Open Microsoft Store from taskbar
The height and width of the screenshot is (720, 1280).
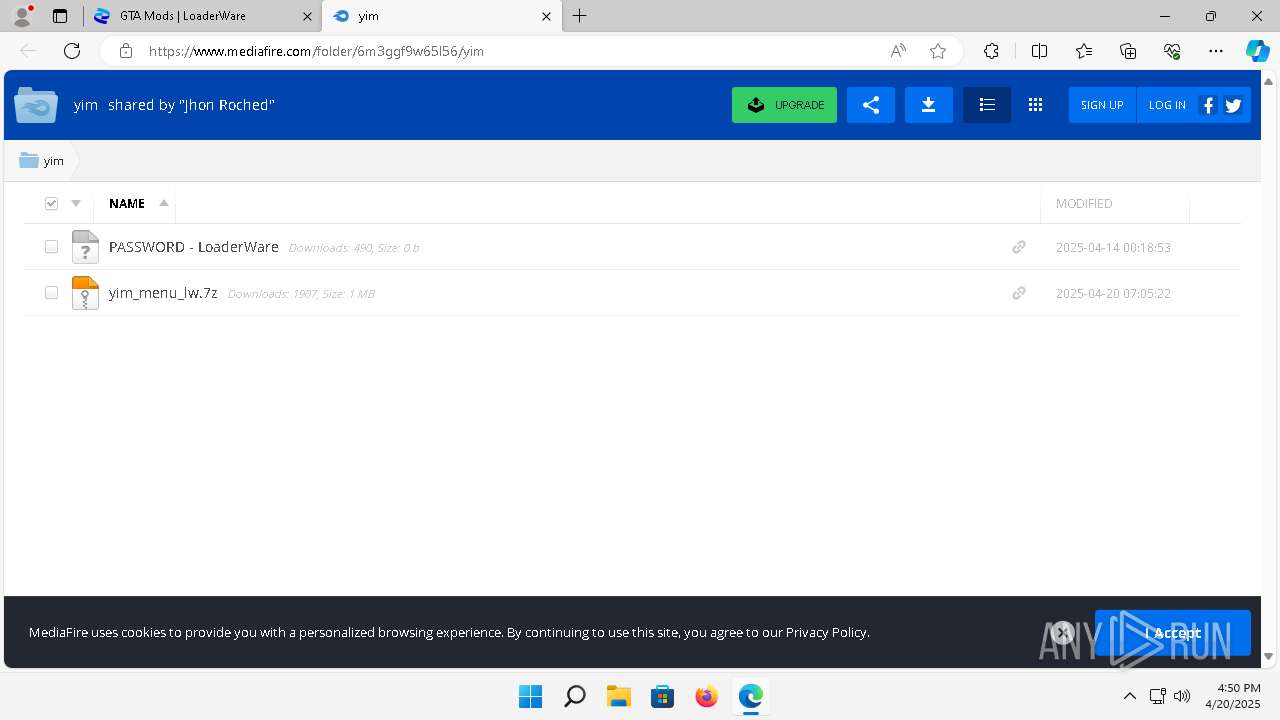662,696
